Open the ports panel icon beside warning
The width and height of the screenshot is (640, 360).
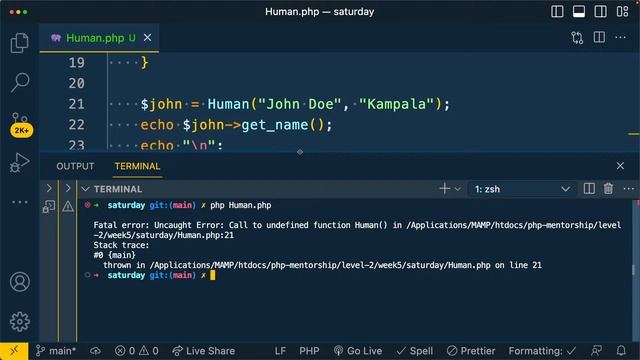(x=49, y=207)
